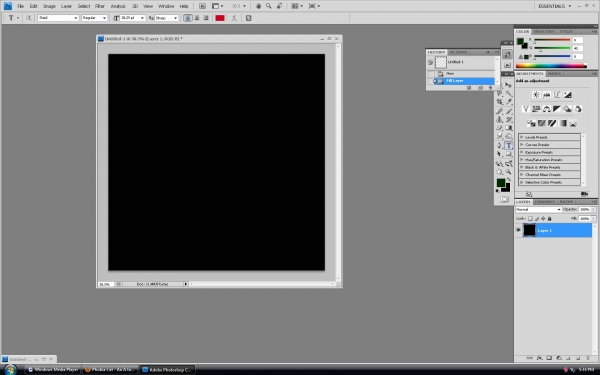Add an Exposure adjustment
The width and height of the screenshot is (600, 375).
[567, 95]
